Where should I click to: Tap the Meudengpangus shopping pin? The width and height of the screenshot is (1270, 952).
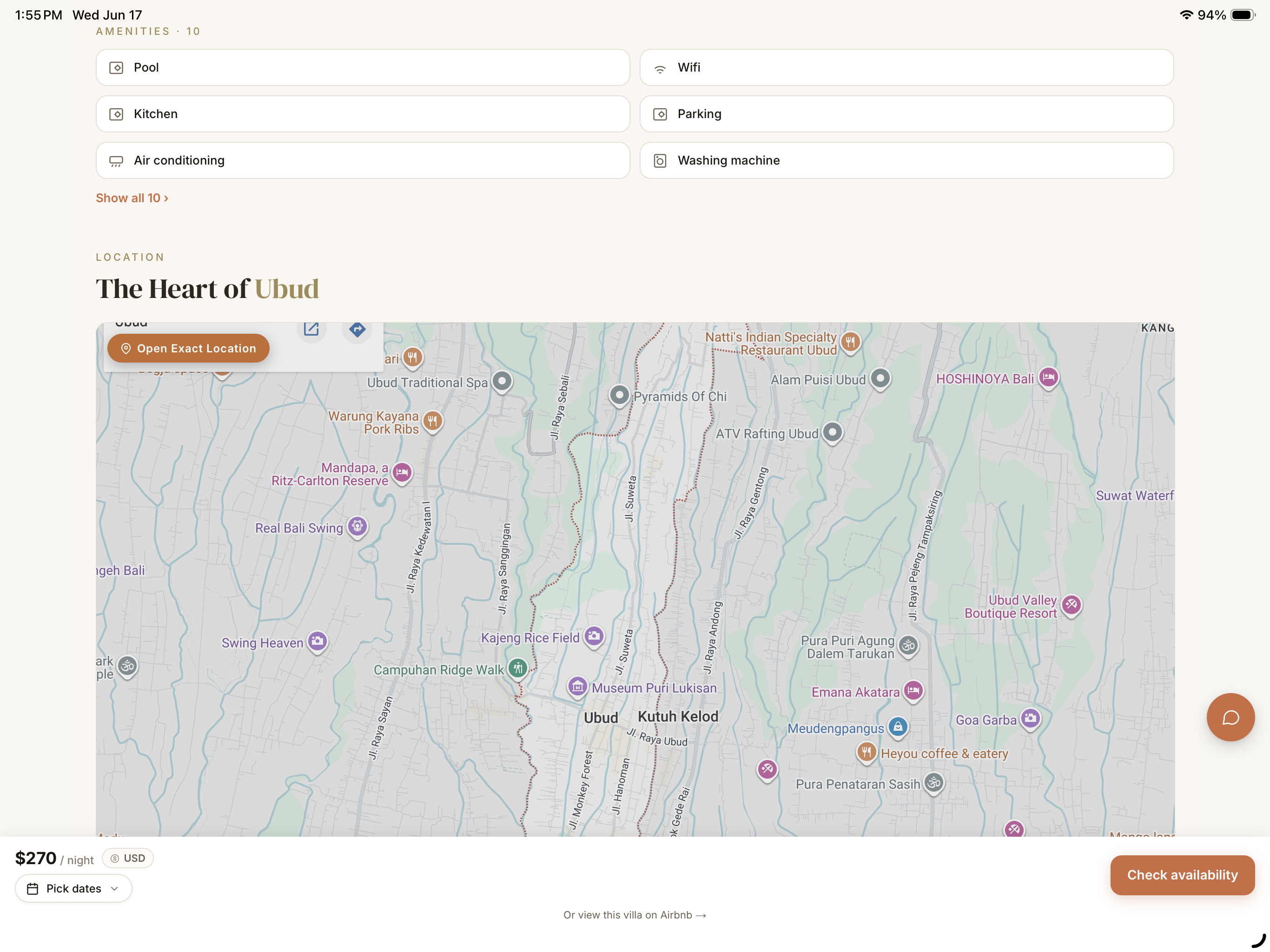point(898,727)
